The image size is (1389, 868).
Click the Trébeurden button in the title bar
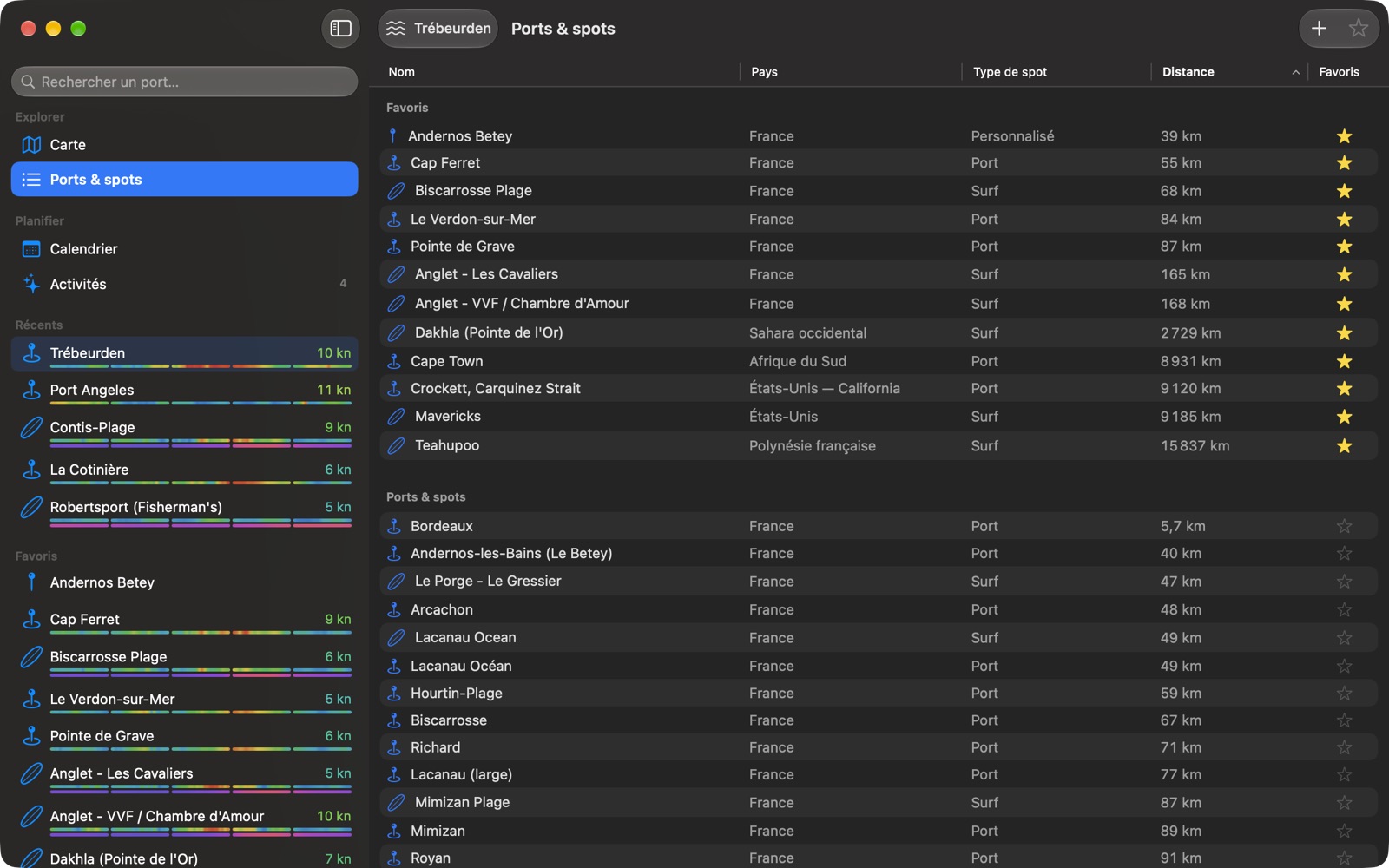(438, 29)
